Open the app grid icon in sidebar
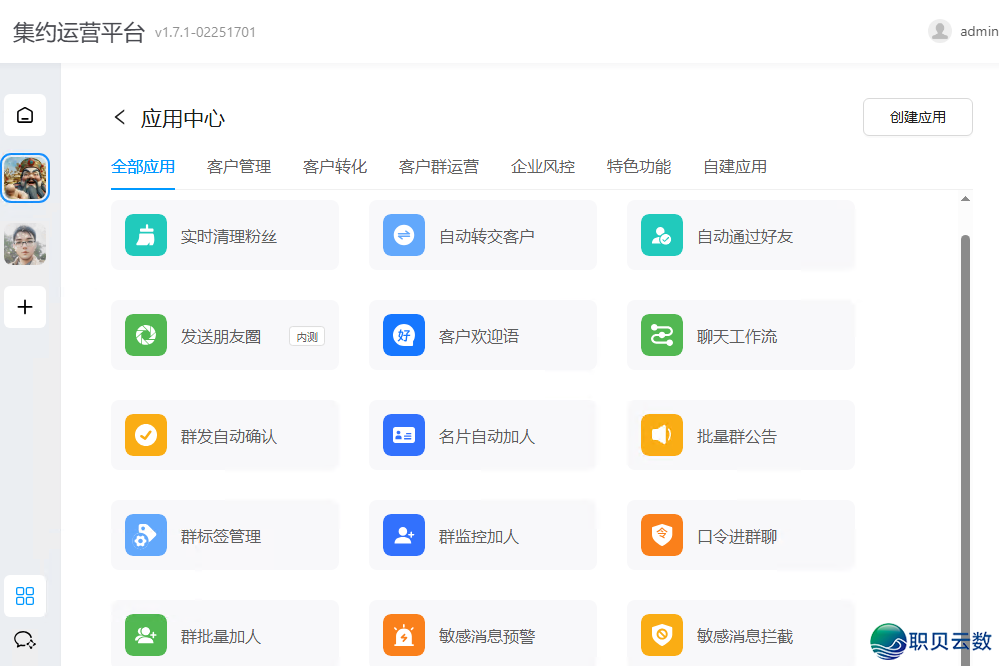Image resolution: width=999 pixels, height=666 pixels. click(25, 597)
